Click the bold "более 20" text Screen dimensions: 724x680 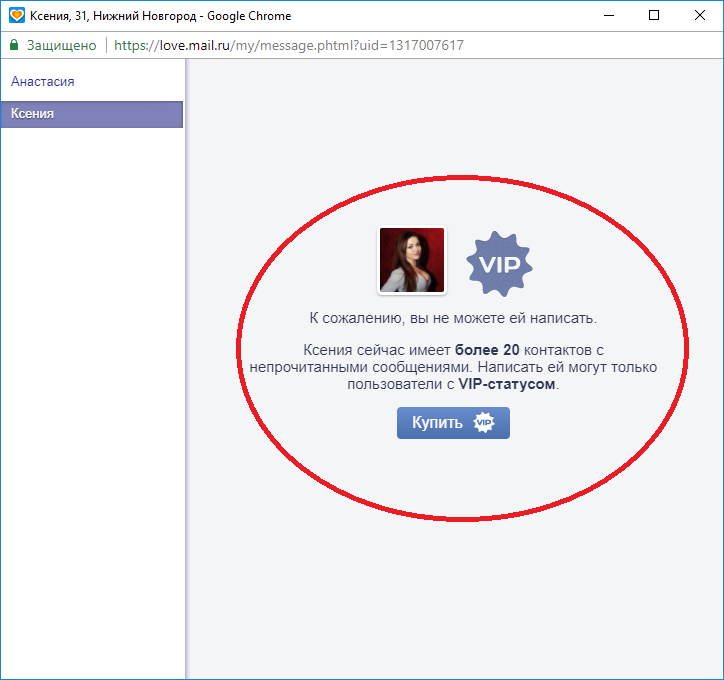point(487,350)
